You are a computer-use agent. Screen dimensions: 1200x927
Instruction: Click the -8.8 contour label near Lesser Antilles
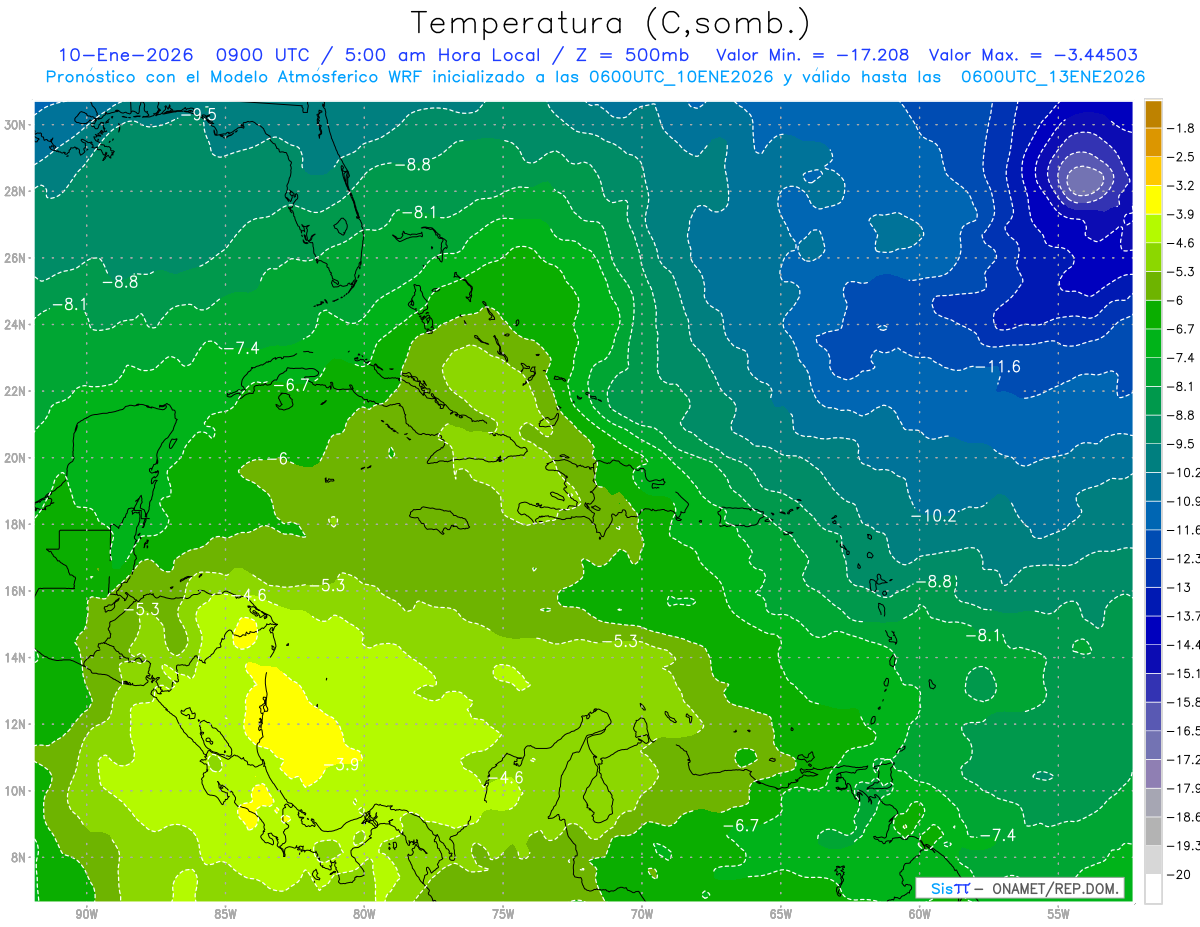point(935,581)
